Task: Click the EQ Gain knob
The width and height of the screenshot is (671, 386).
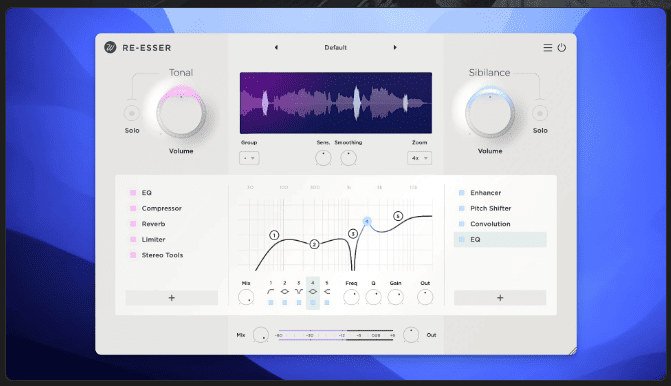Action: 395,297
